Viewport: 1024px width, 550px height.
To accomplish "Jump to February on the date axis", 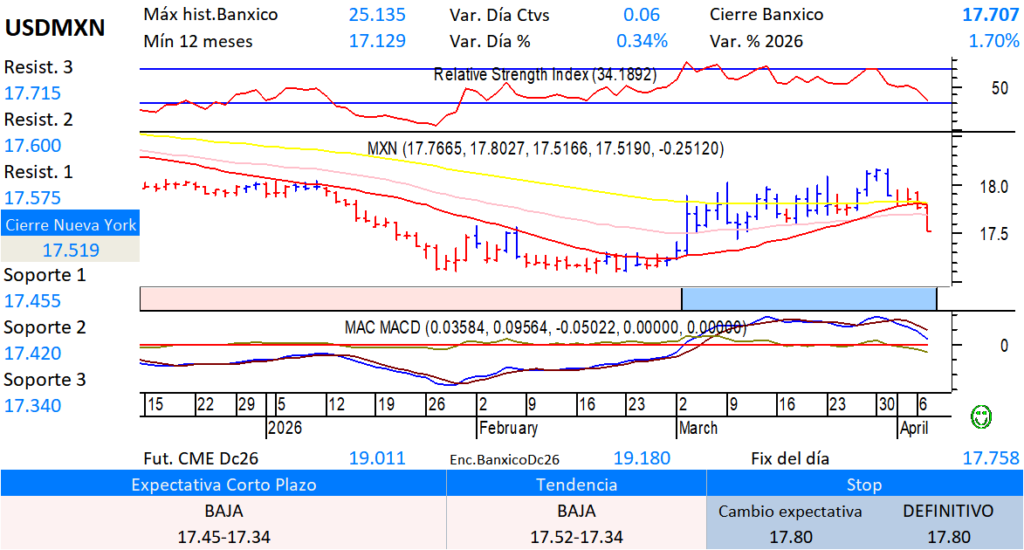I will [x=507, y=428].
